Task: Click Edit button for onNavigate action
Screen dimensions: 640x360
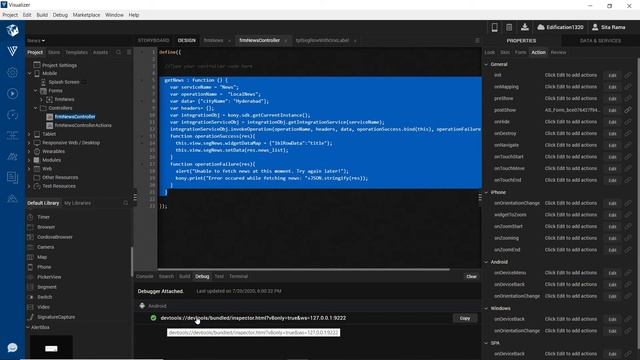Action: click(x=612, y=145)
